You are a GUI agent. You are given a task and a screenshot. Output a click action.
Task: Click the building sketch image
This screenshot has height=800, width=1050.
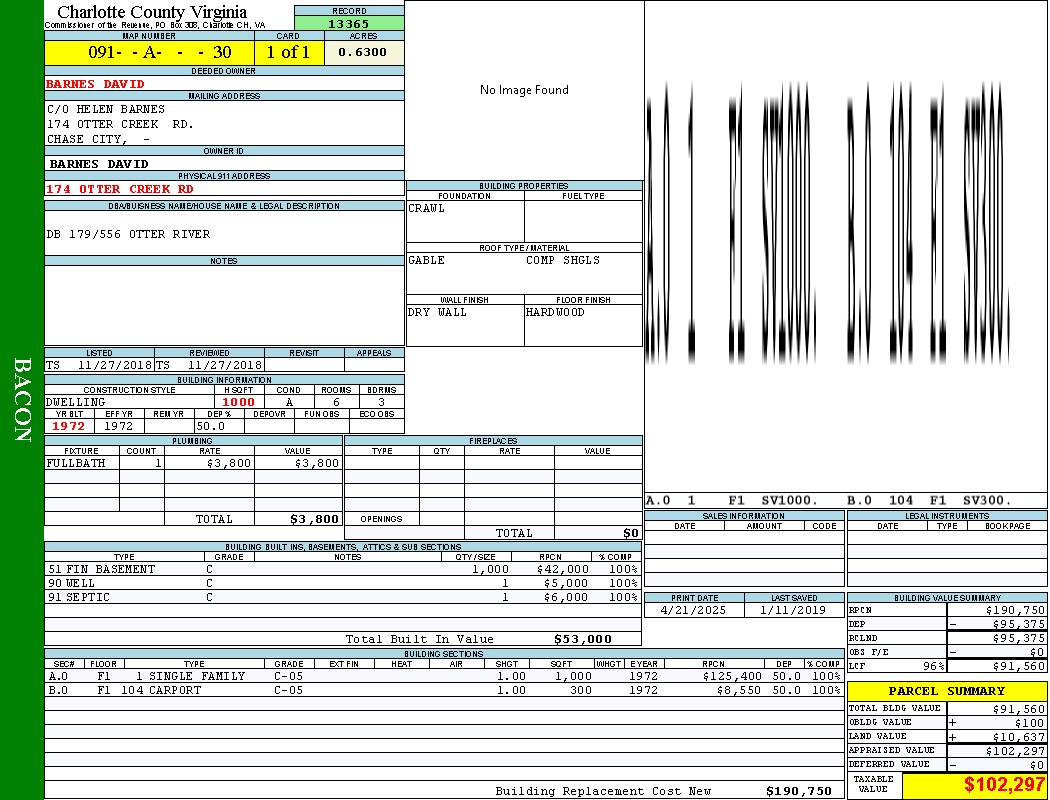click(x=828, y=223)
